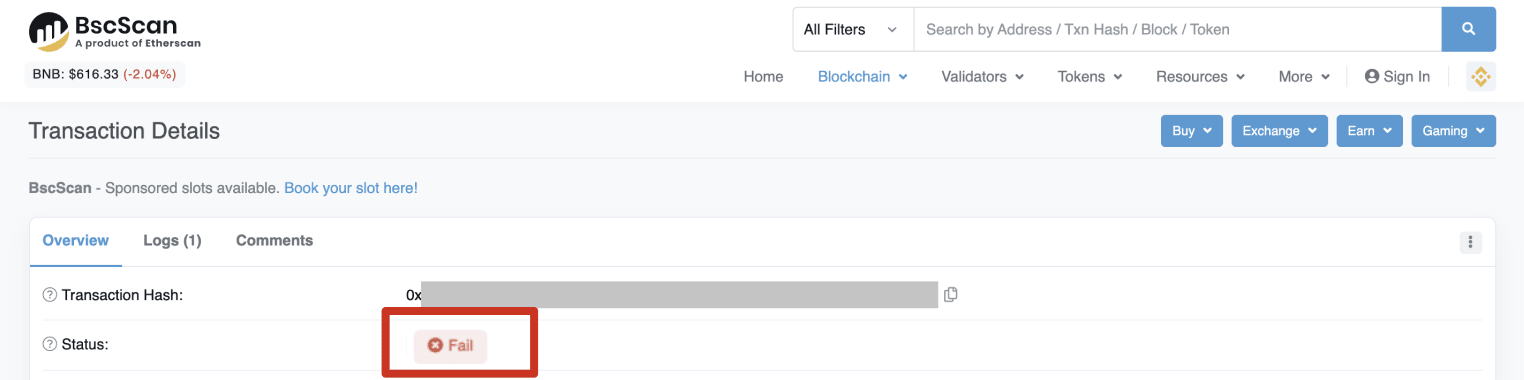Screen dimensions: 1524x380
Task: Copy the transaction hash to clipboard
Action: (x=951, y=294)
